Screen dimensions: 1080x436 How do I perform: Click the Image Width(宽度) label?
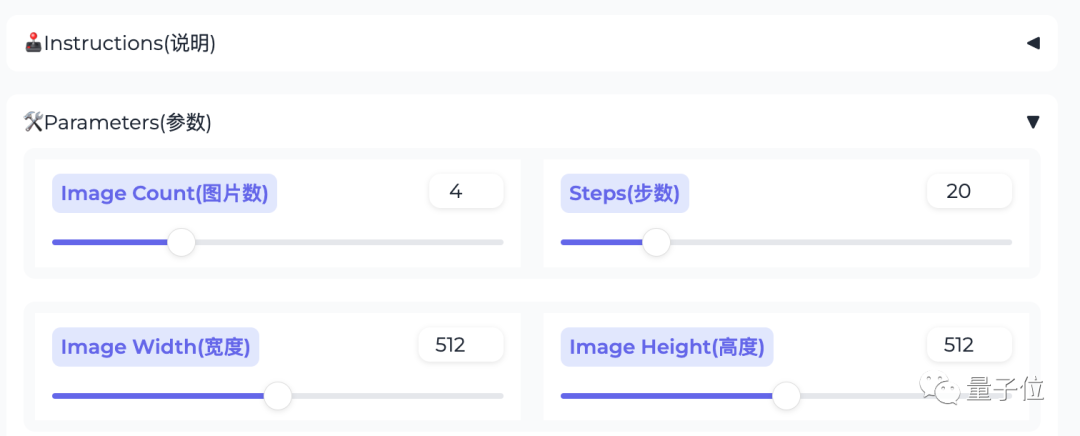point(155,347)
